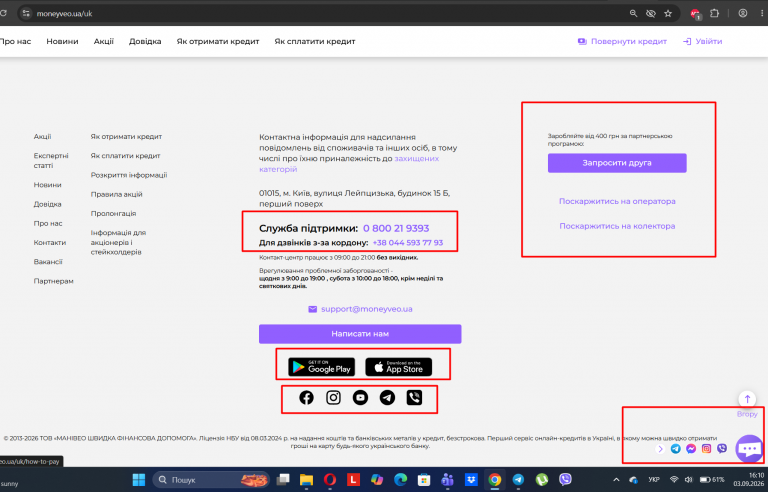Click the crossed-out eye icon in address bar
The width and height of the screenshot is (768, 492).
click(650, 14)
